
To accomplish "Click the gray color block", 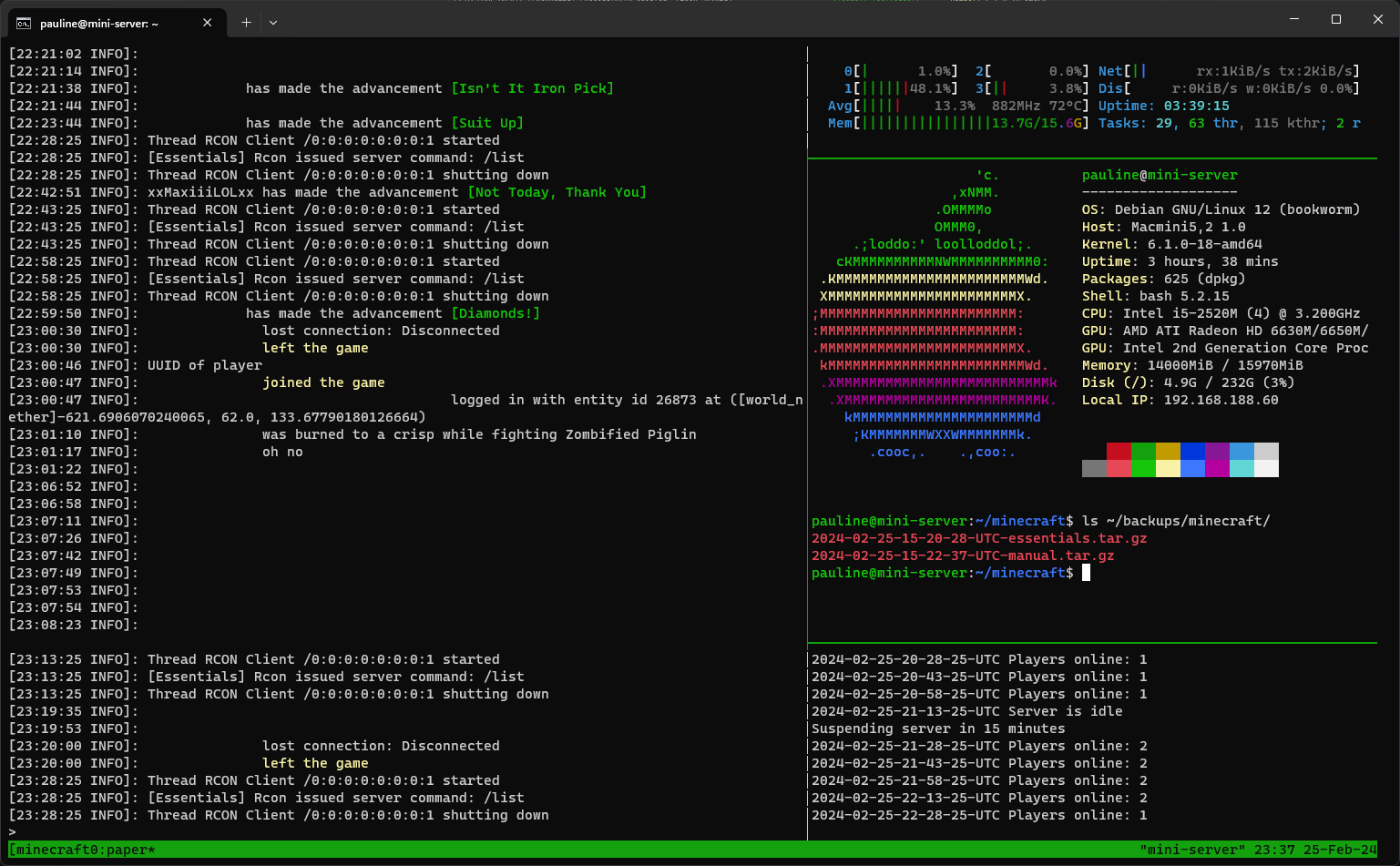I will click(1094, 468).
